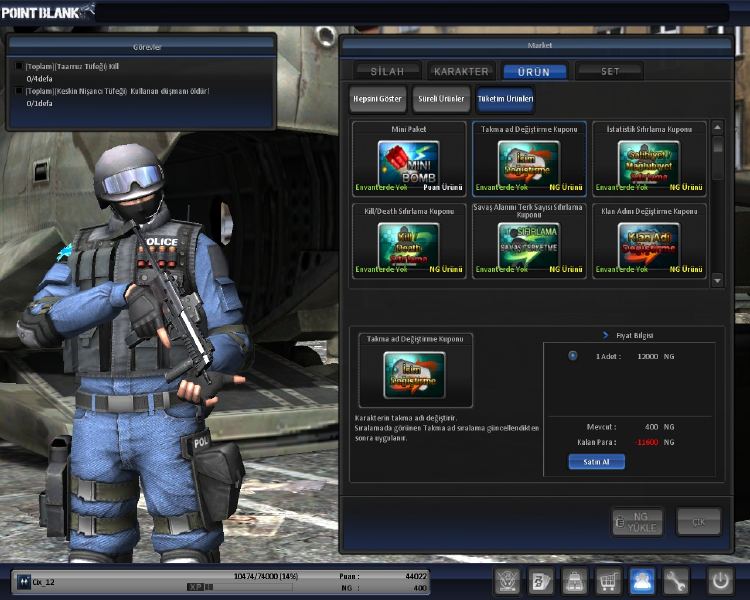Image resolution: width=750 pixels, height=600 pixels.
Task: Click the item list scrollbar thumb
Action: click(717, 144)
